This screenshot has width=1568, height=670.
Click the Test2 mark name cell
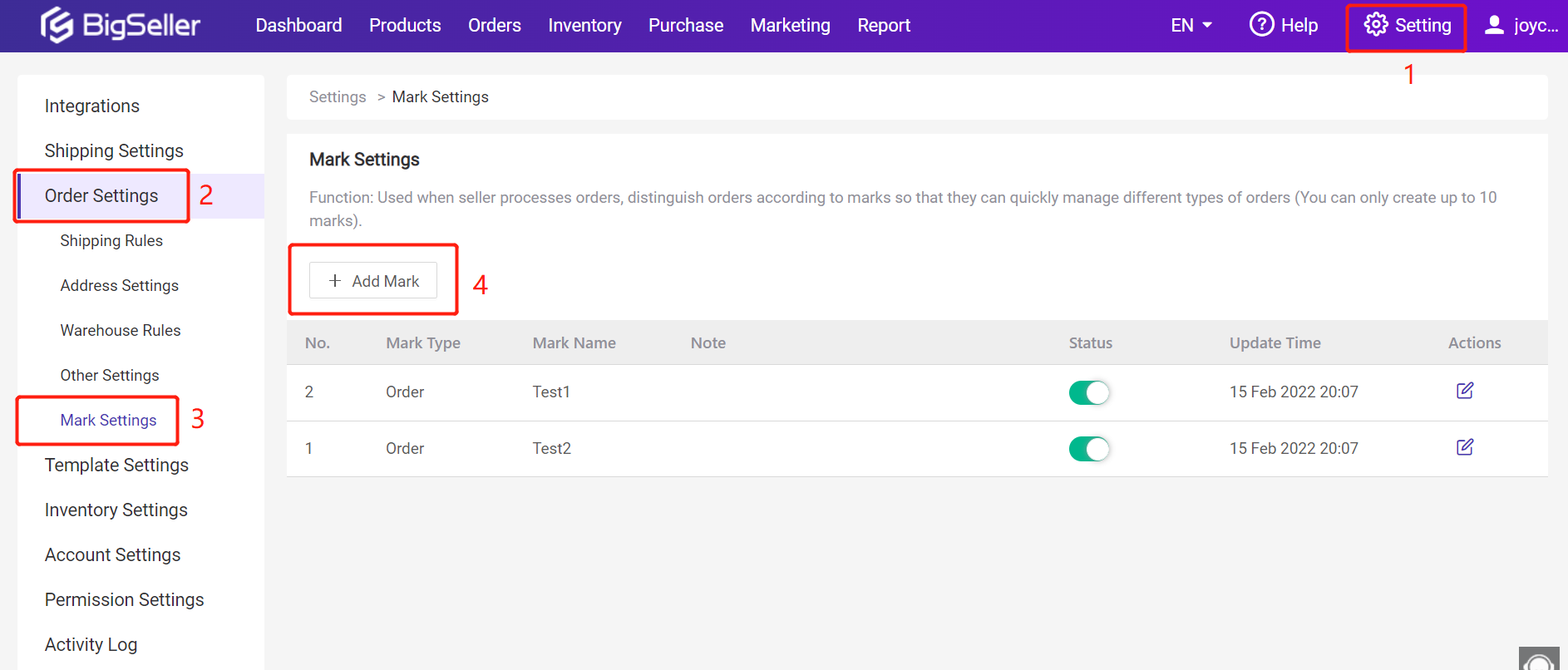point(552,448)
